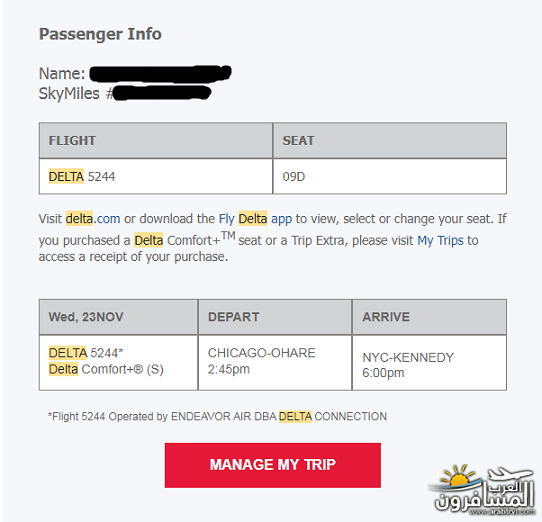
Task: Click the SEAT column header
Action: pyautogui.click(x=390, y=140)
